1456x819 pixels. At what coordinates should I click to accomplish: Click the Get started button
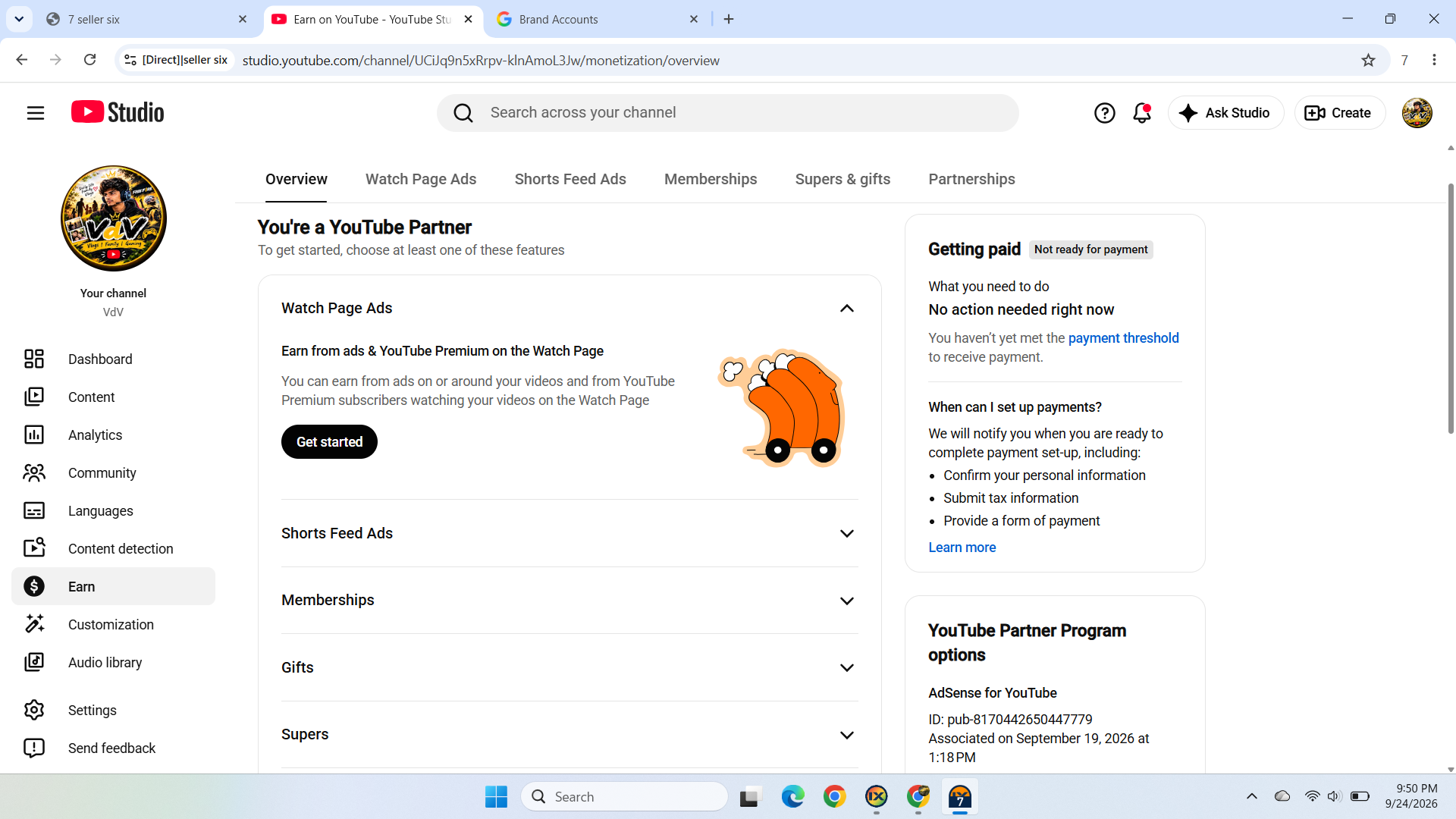pyautogui.click(x=329, y=441)
